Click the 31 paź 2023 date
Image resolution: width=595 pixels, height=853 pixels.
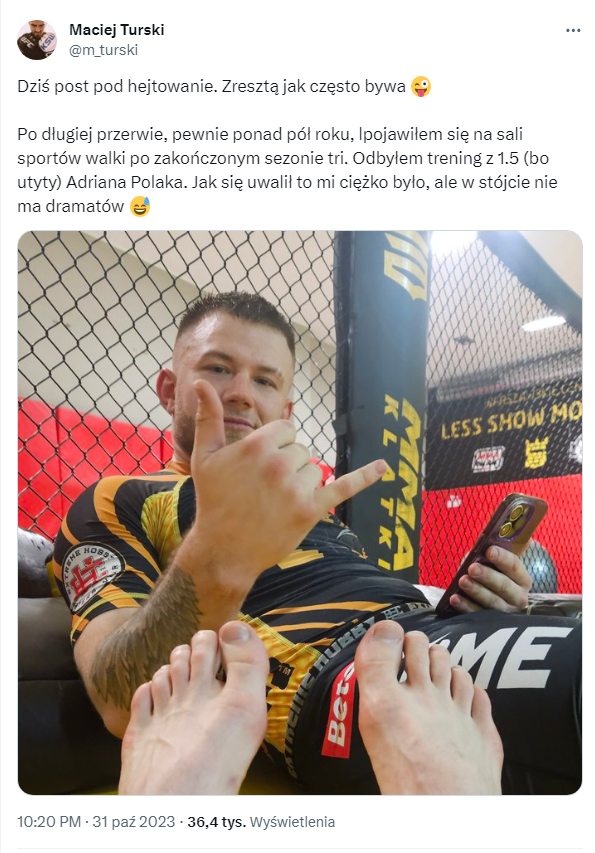134,821
